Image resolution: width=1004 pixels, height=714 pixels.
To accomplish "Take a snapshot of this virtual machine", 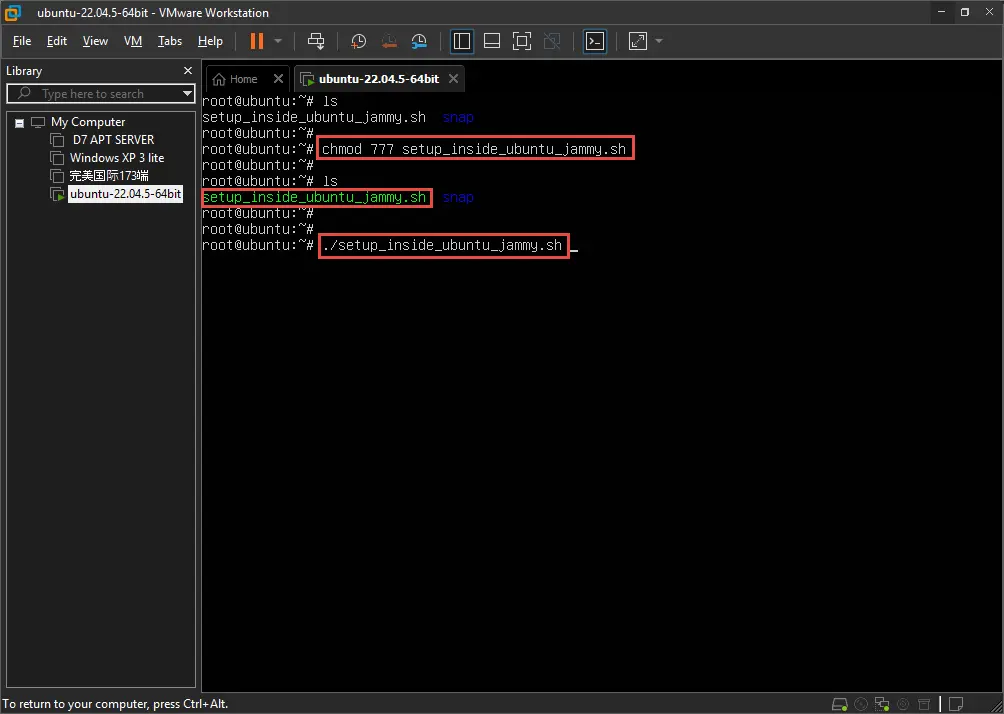I will [359, 41].
